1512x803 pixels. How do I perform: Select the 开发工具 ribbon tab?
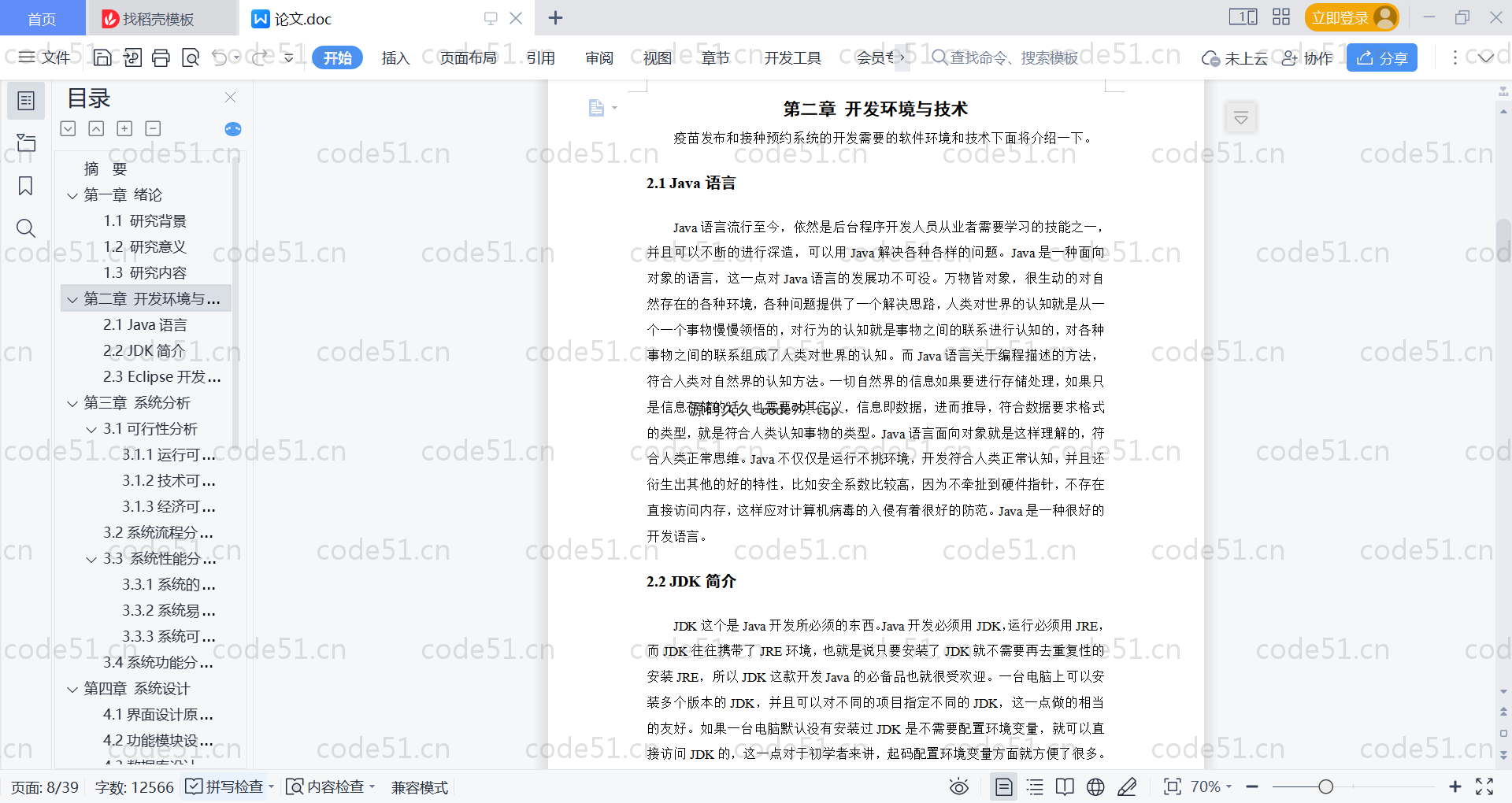[792, 57]
